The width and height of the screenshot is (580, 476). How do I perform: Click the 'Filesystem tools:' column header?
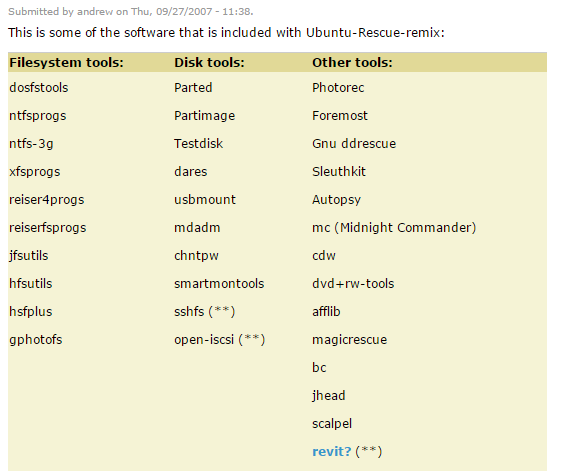pyautogui.click(x=66, y=63)
